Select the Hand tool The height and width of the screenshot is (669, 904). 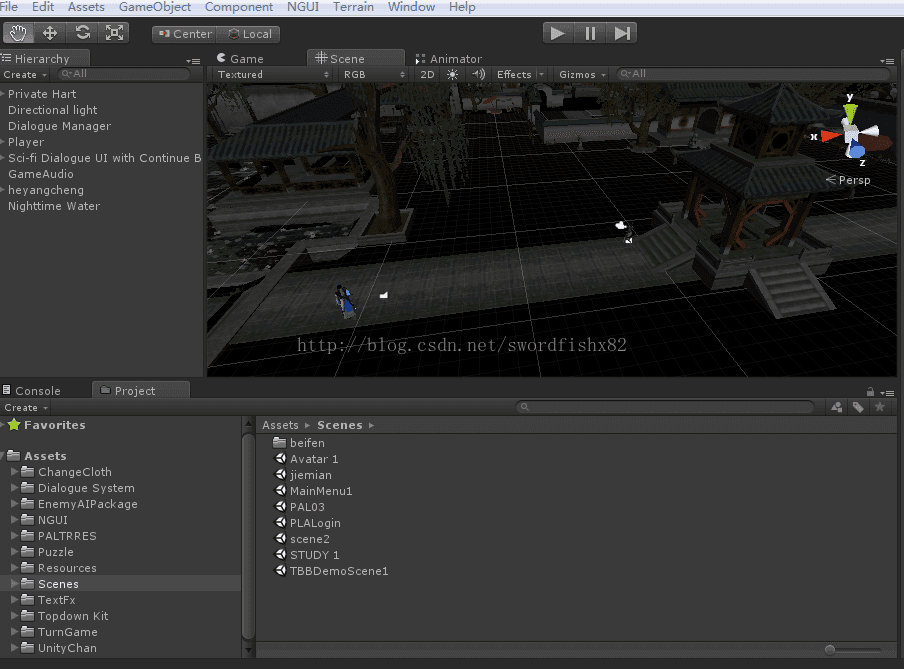point(18,33)
